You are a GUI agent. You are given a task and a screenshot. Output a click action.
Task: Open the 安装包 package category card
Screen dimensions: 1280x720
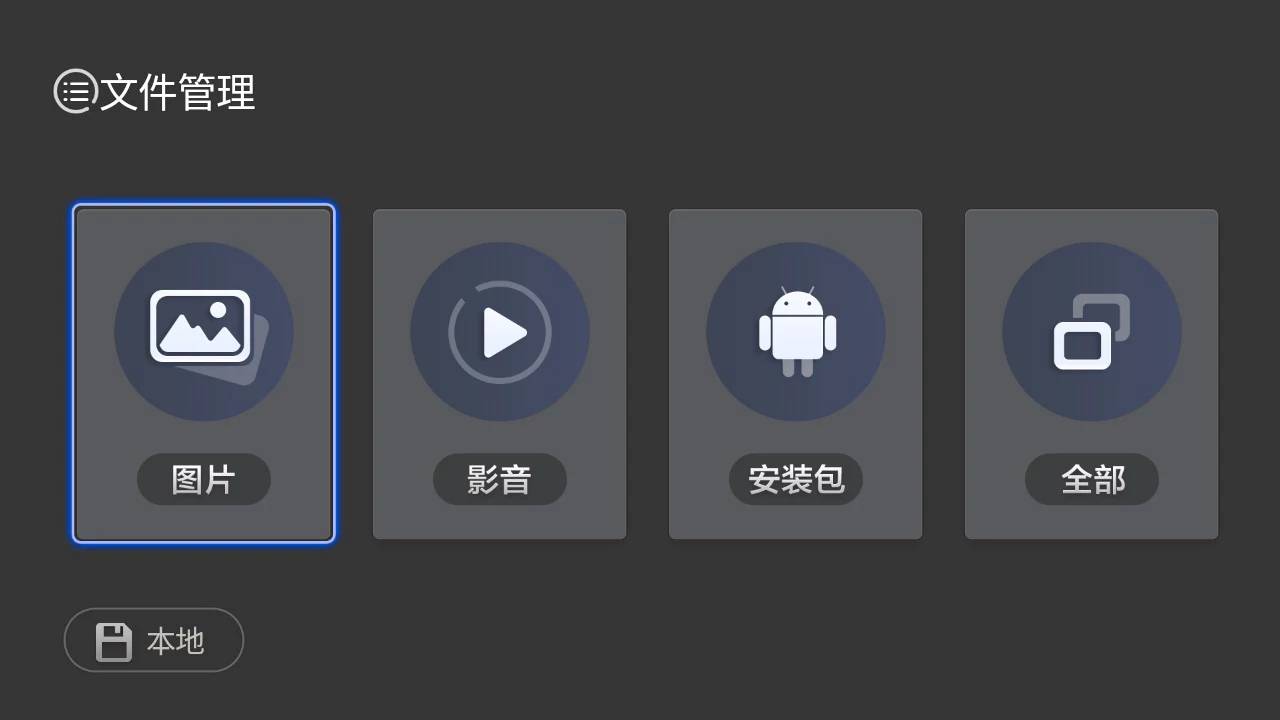[796, 374]
